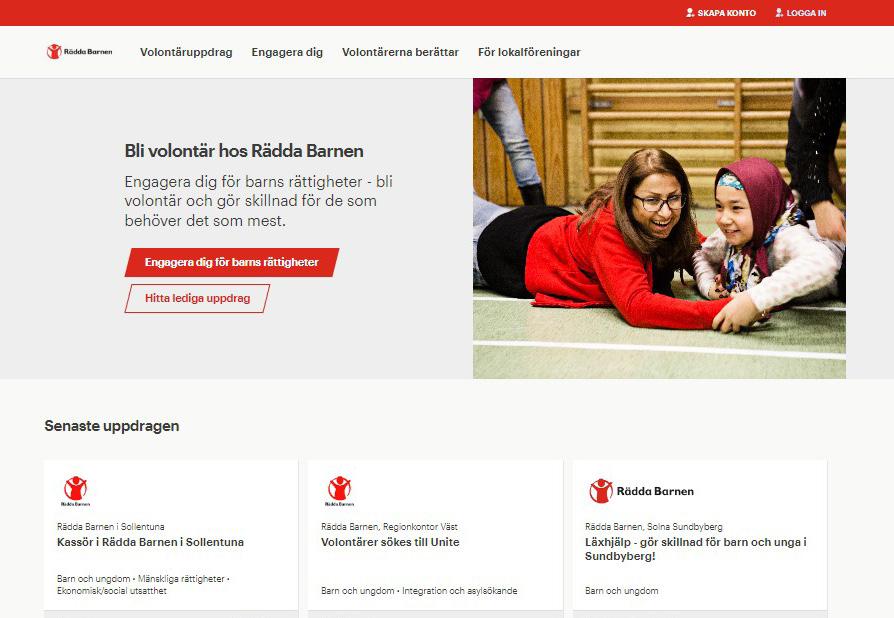Click the logo on the Unite card
Image resolution: width=894 pixels, height=618 pixels.
[339, 491]
